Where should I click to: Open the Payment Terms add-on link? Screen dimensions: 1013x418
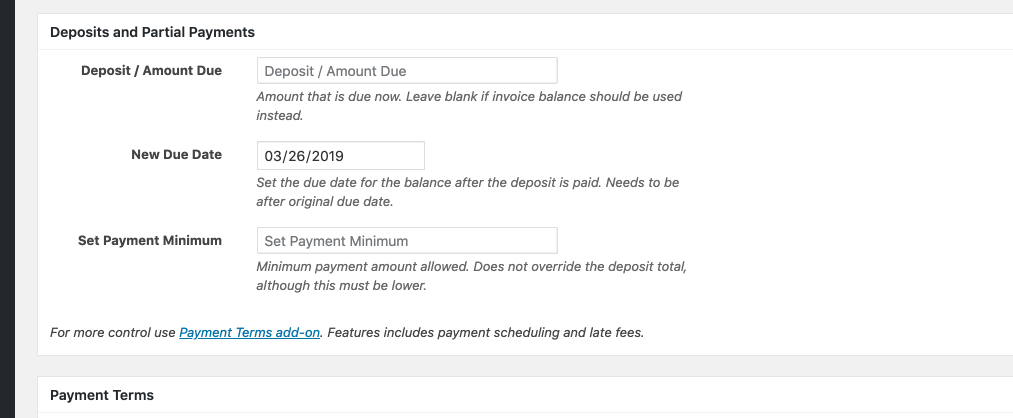(249, 332)
